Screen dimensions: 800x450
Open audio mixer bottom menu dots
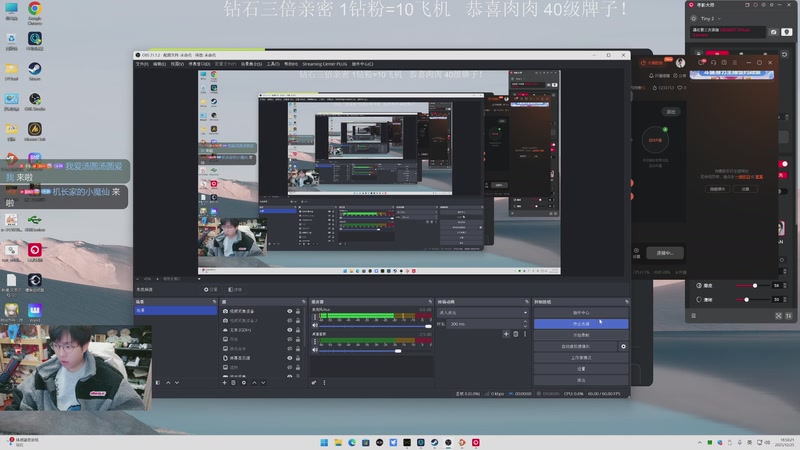point(324,383)
